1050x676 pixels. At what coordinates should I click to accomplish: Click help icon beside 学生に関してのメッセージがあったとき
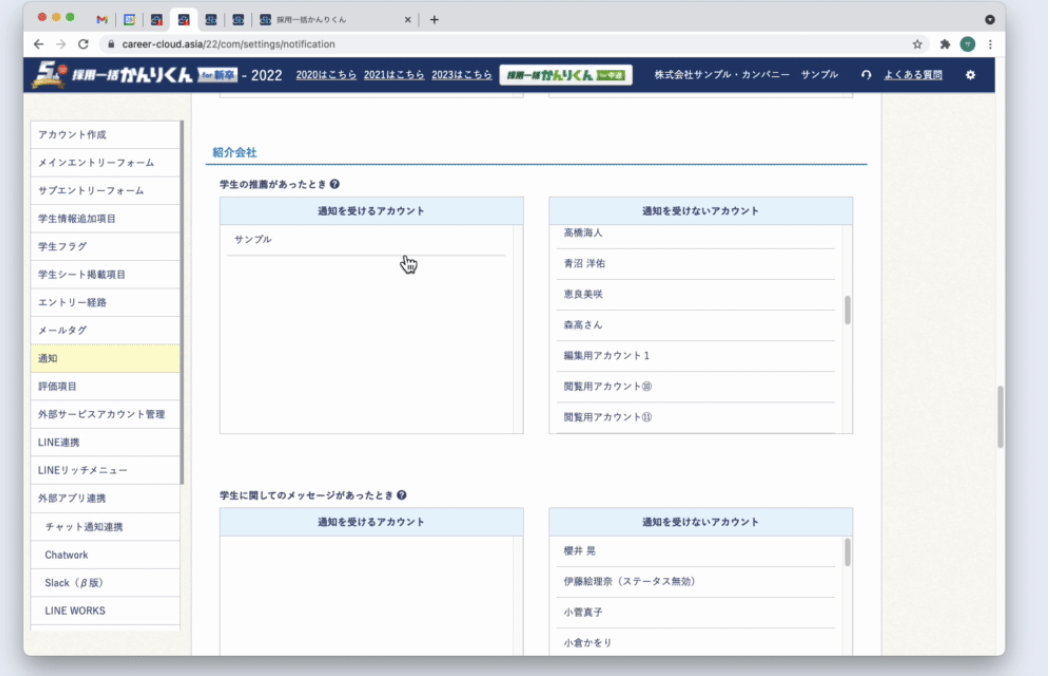pos(401,495)
